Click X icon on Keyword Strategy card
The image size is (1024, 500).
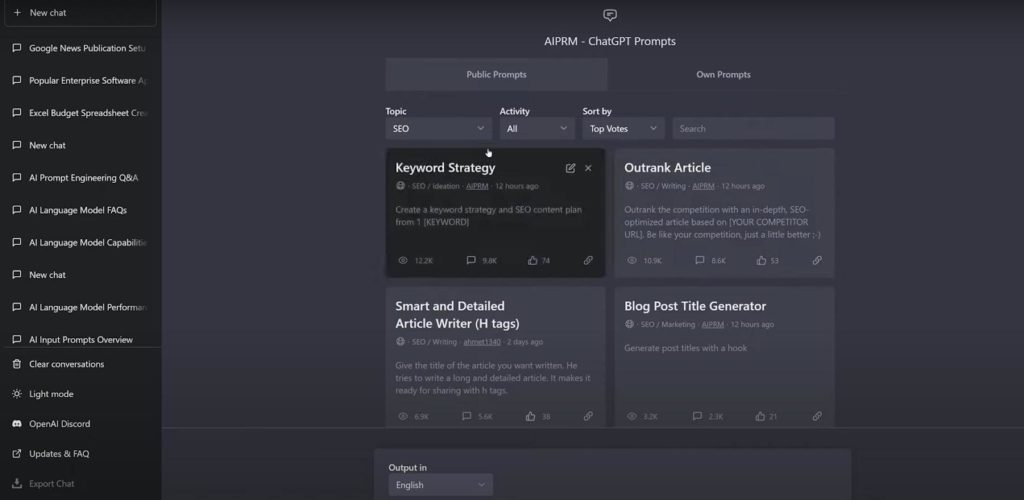coord(588,168)
